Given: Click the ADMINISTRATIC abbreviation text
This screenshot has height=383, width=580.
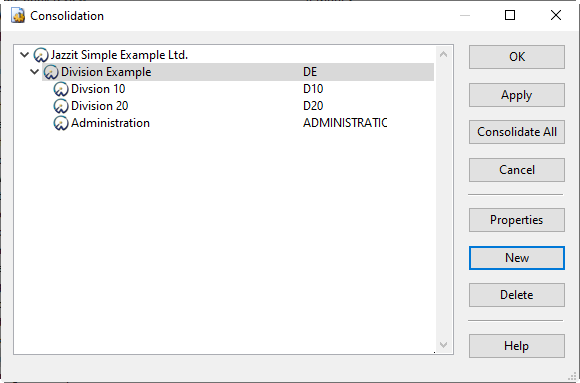Looking at the screenshot, I should point(345,123).
